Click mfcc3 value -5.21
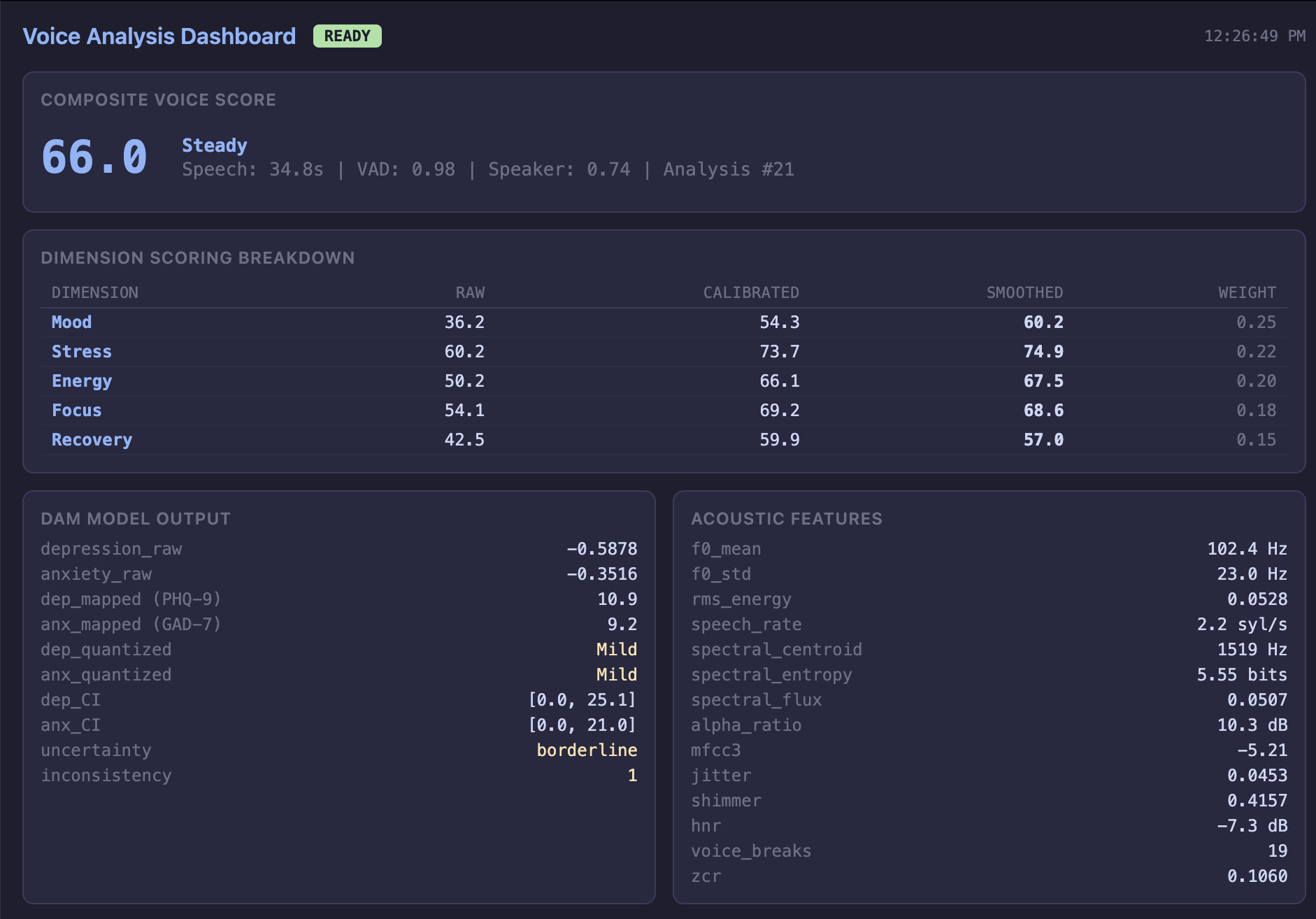1316x919 pixels. click(1262, 750)
